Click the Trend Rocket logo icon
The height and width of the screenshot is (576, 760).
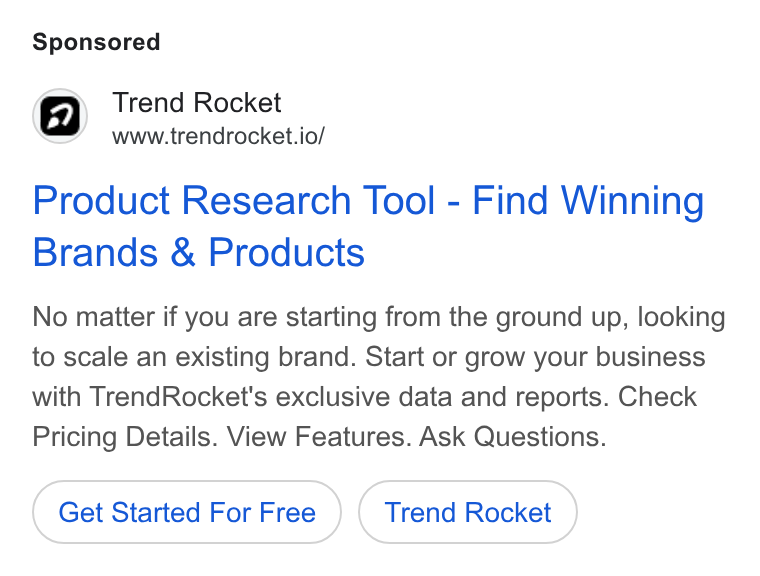(60, 116)
